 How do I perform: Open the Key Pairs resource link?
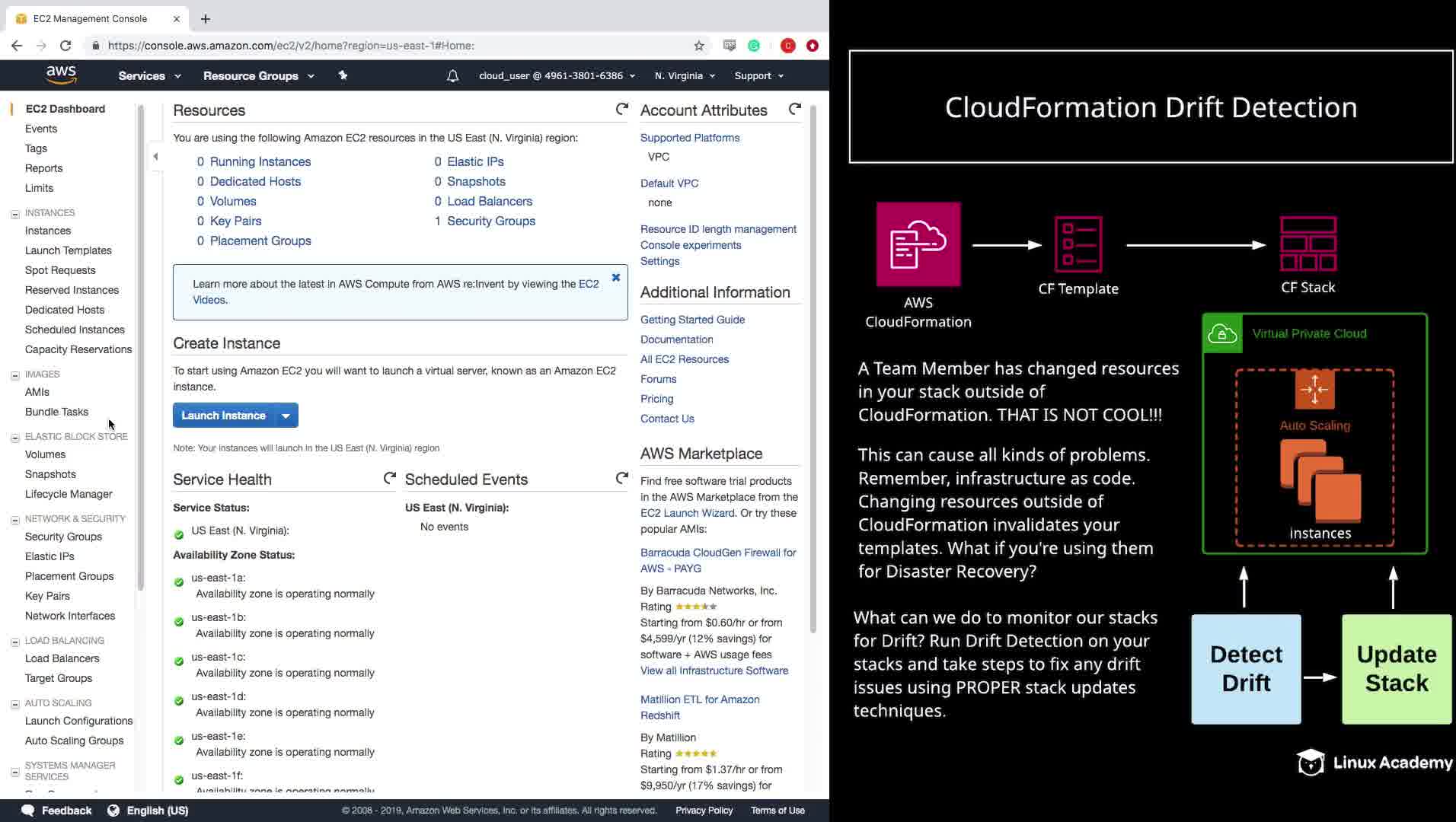(236, 221)
